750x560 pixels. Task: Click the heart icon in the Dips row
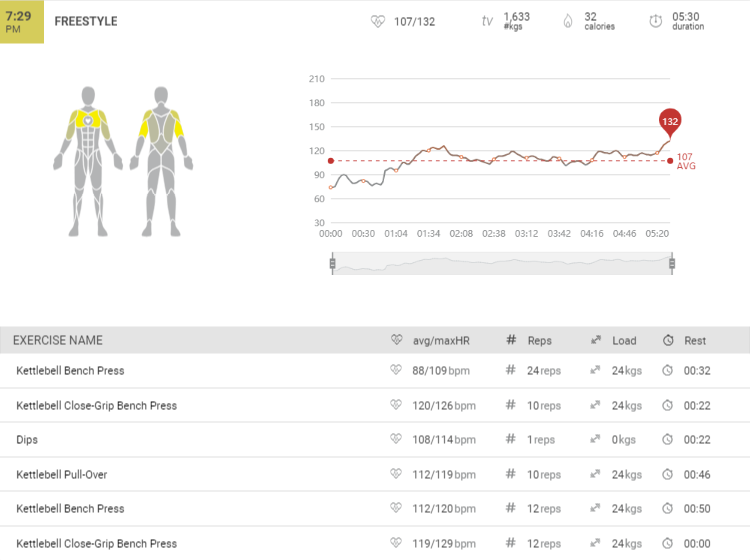coord(396,440)
